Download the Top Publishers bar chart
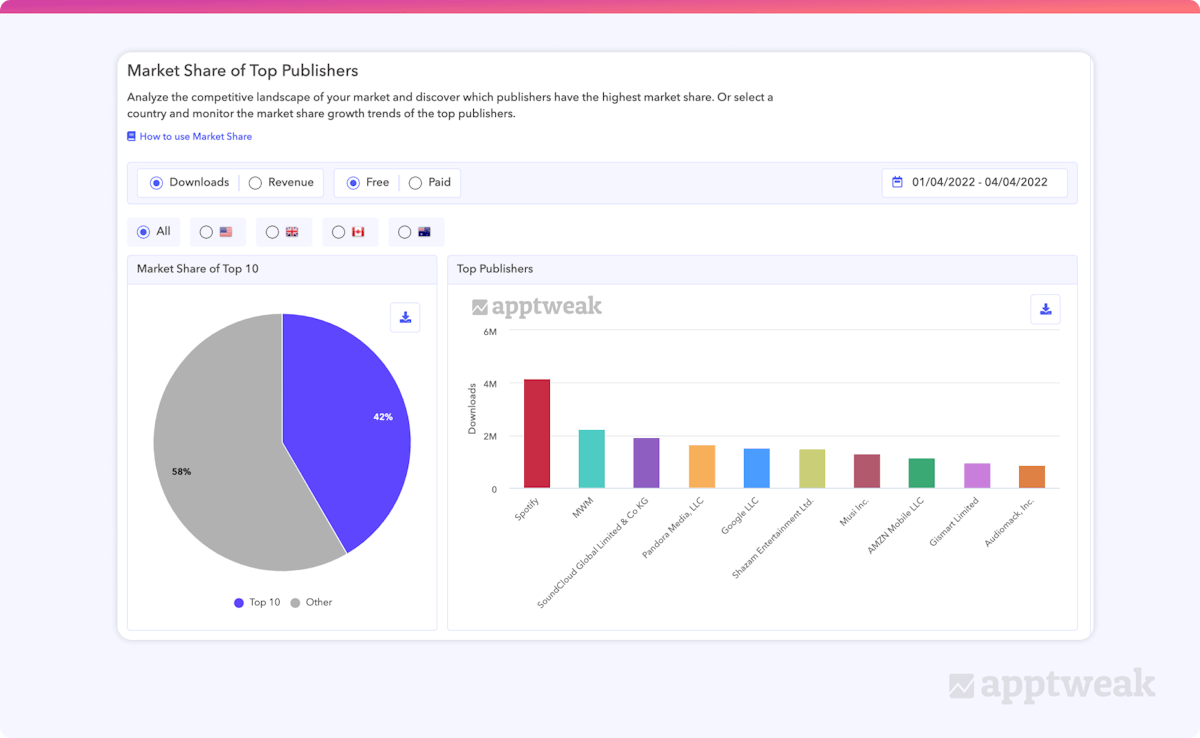The height and width of the screenshot is (738, 1200). pyautogui.click(x=1046, y=309)
